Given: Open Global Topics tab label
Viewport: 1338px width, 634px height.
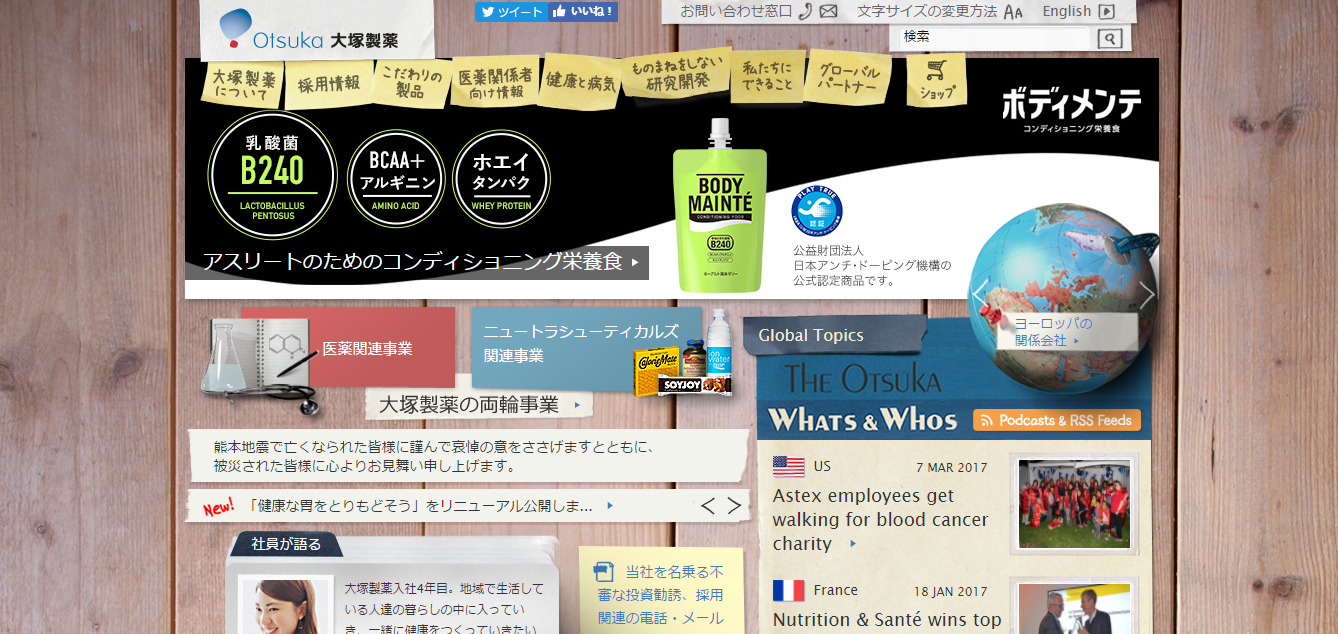Looking at the screenshot, I should tap(811, 335).
